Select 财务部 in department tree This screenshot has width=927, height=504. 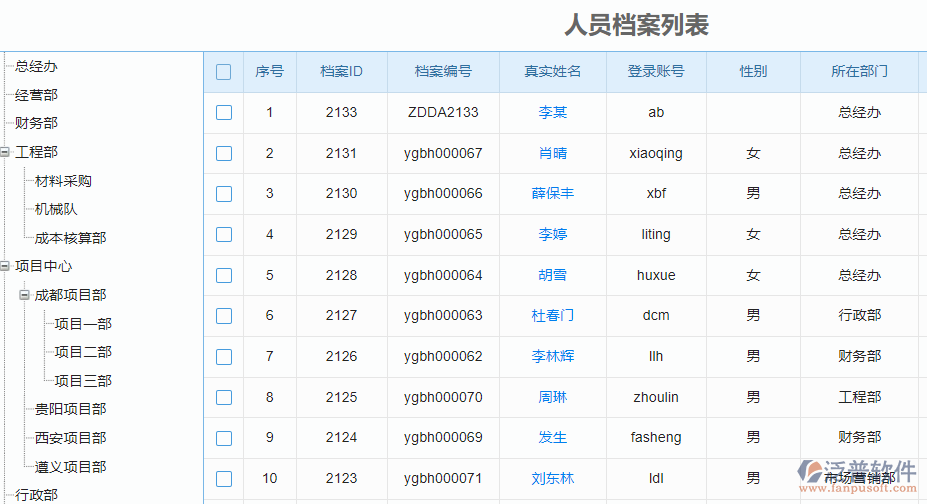(36, 123)
